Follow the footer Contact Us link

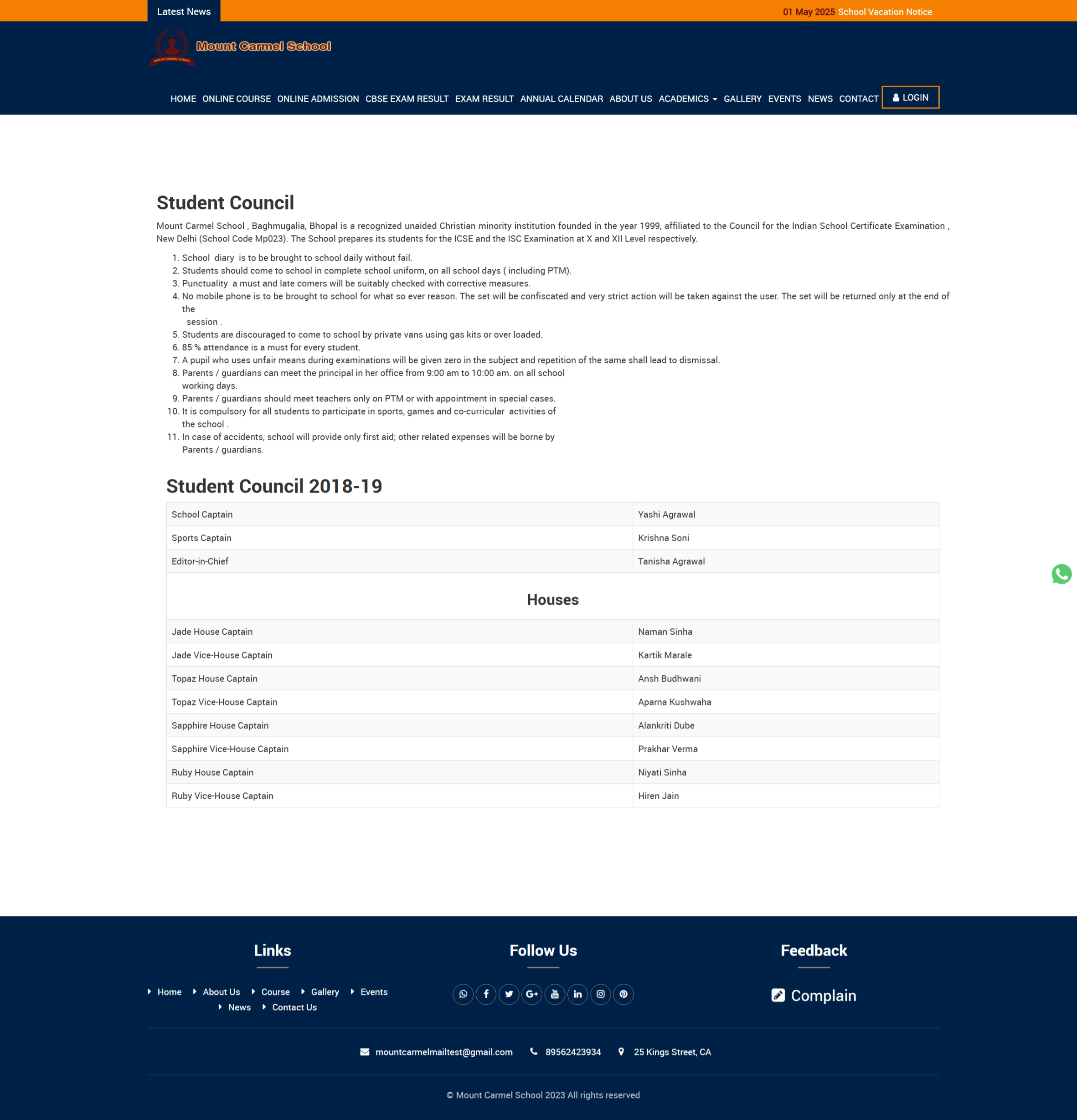294,1007
